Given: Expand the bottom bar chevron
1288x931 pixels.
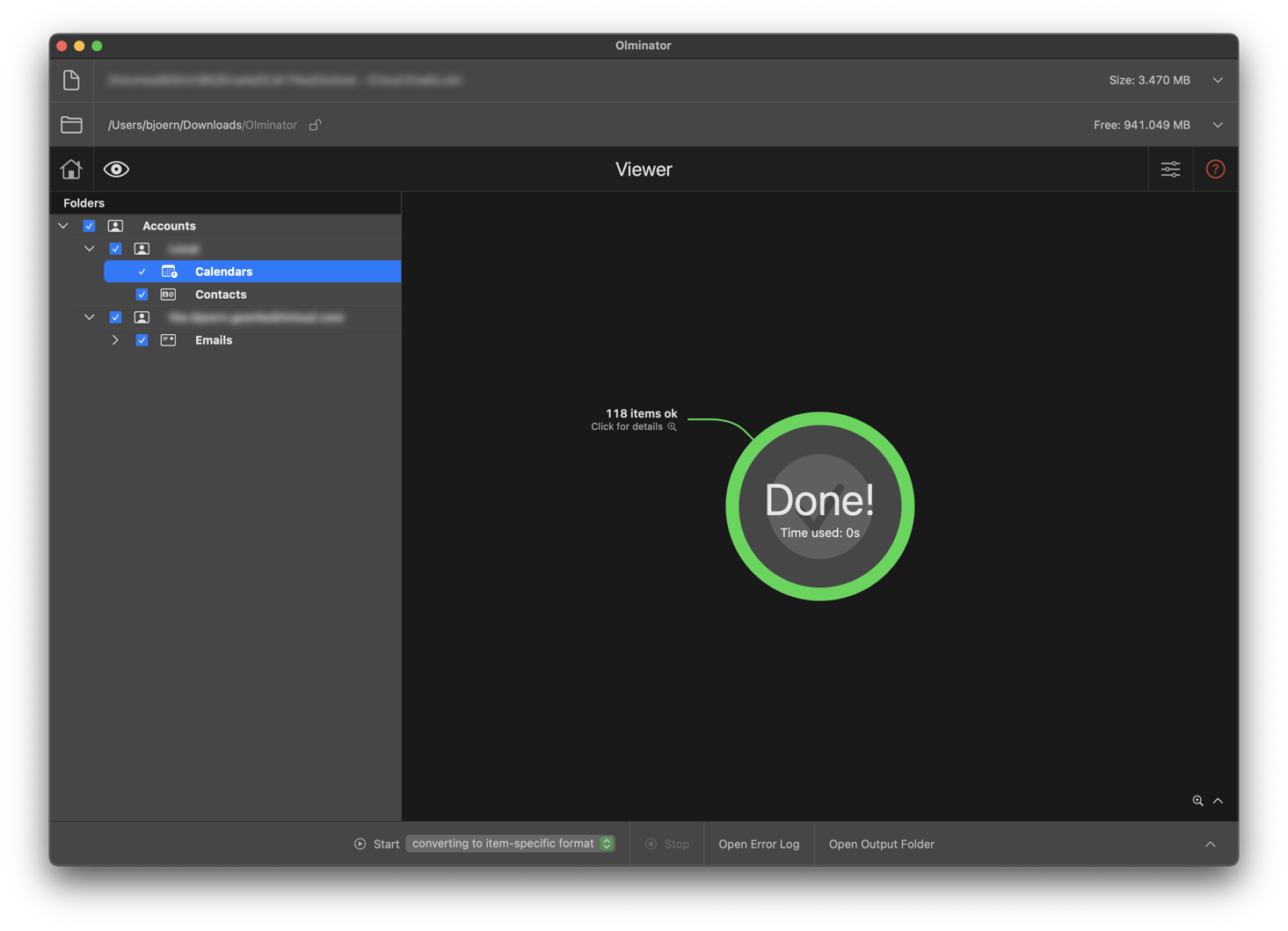Looking at the screenshot, I should pyautogui.click(x=1210, y=844).
